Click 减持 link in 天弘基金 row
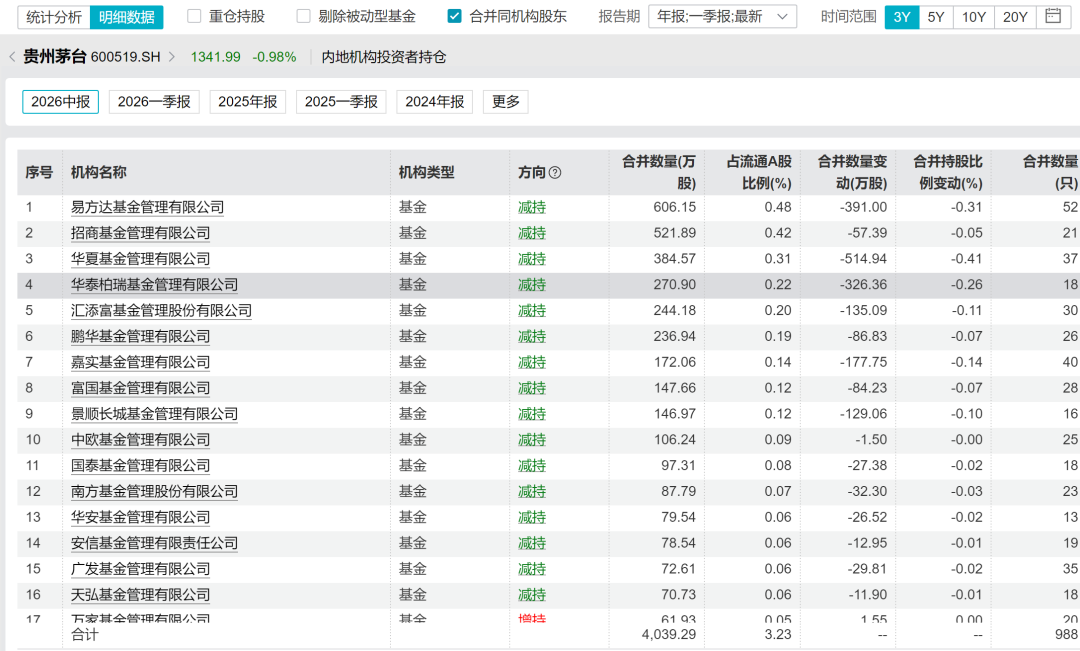Image resolution: width=1080 pixels, height=651 pixels. tap(532, 595)
